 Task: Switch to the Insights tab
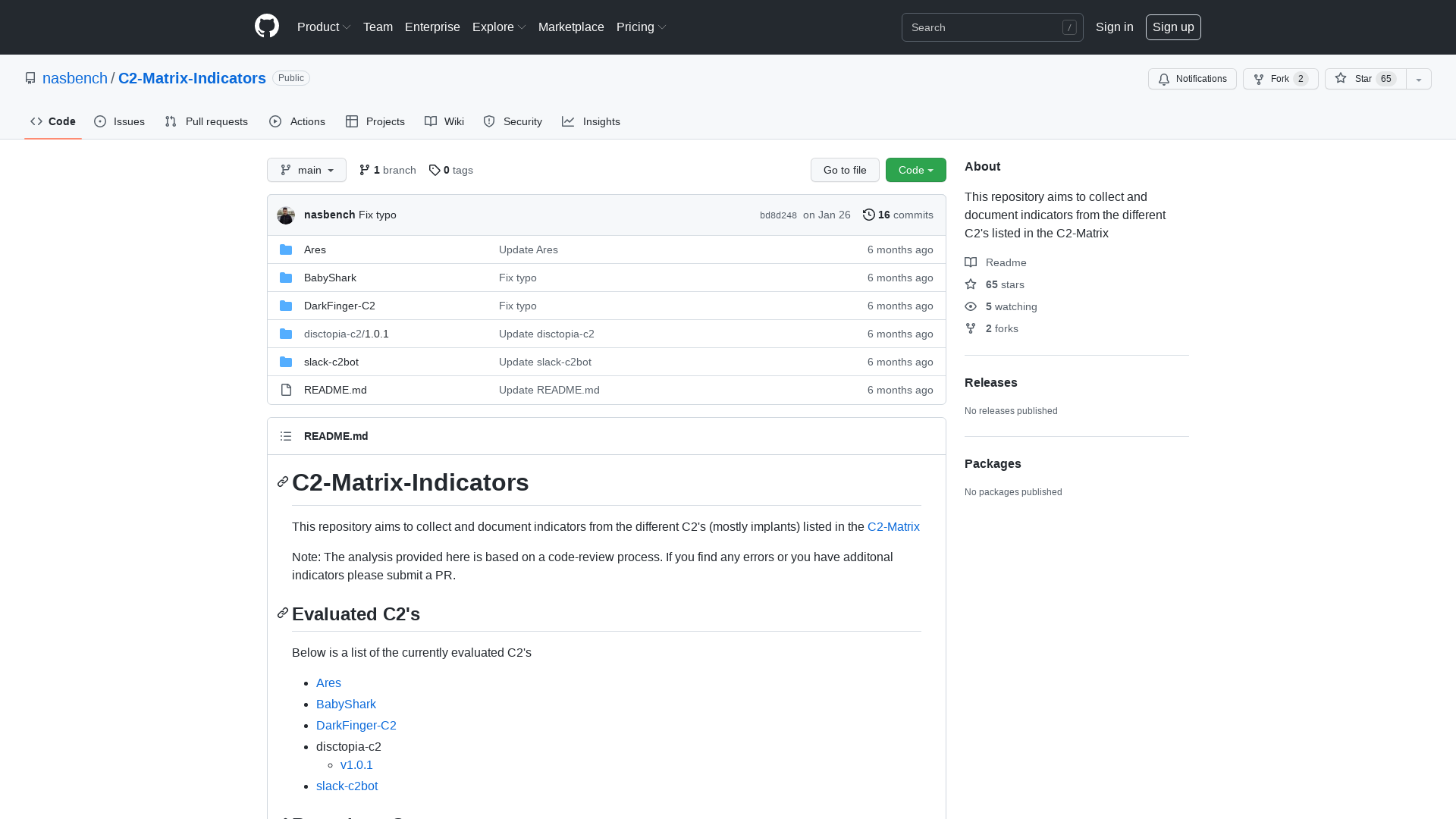(591, 121)
